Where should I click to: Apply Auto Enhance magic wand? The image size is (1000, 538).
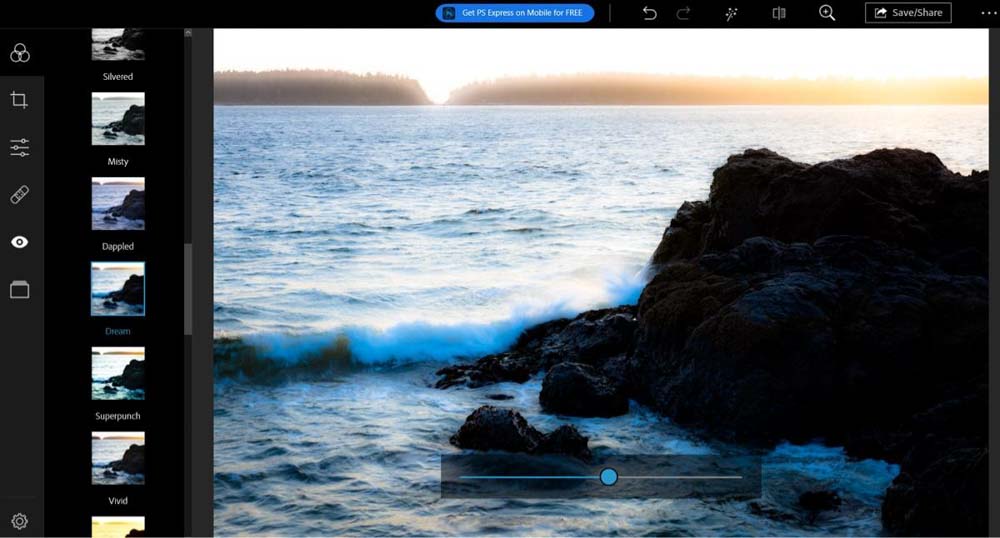coord(732,13)
